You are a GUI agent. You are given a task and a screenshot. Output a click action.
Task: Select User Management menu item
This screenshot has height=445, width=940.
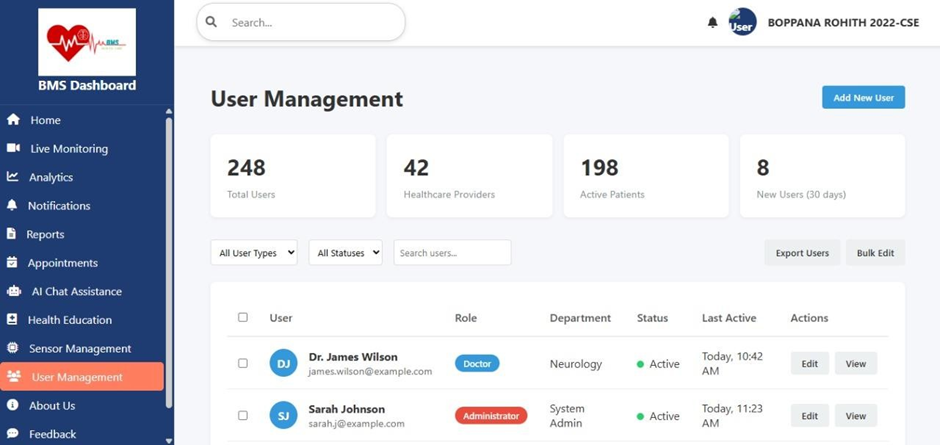[82, 377]
